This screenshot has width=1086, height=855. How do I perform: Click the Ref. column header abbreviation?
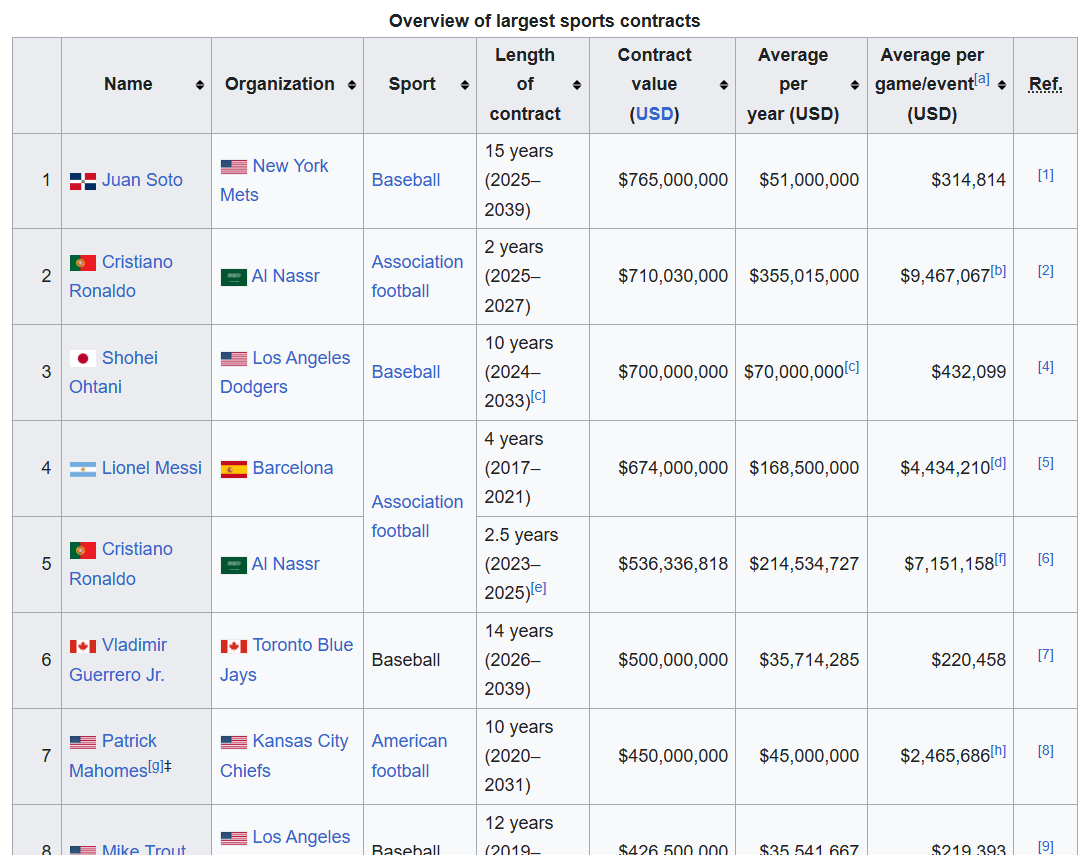(x=1045, y=85)
